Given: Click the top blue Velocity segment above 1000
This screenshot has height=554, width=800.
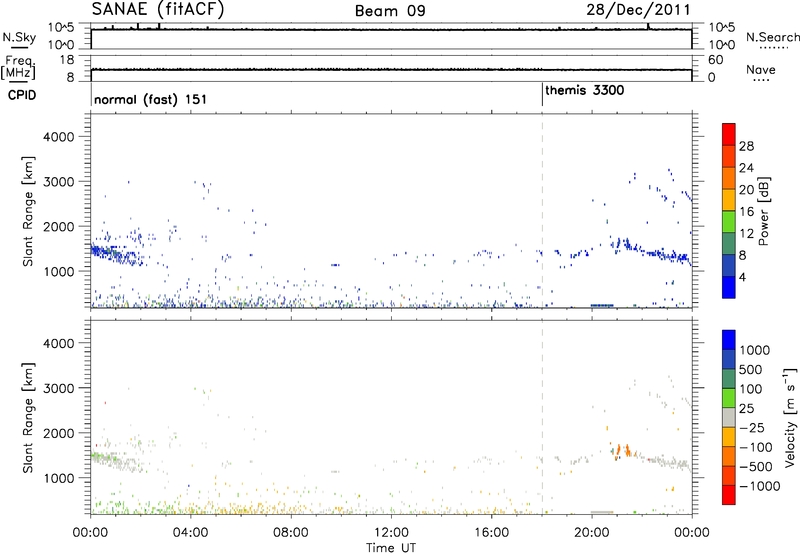Looking at the screenshot, I should point(729,340).
